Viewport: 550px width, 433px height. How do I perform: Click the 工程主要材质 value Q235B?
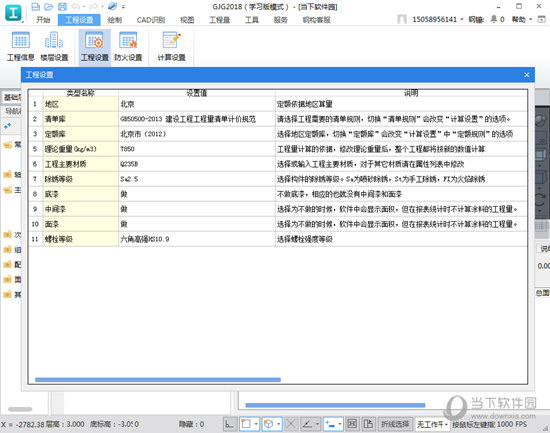(197, 164)
